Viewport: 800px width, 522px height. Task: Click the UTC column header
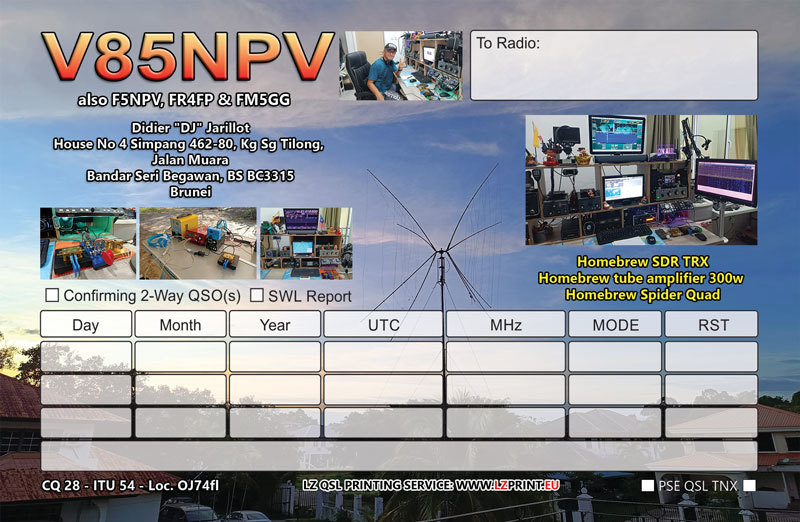pyautogui.click(x=383, y=324)
